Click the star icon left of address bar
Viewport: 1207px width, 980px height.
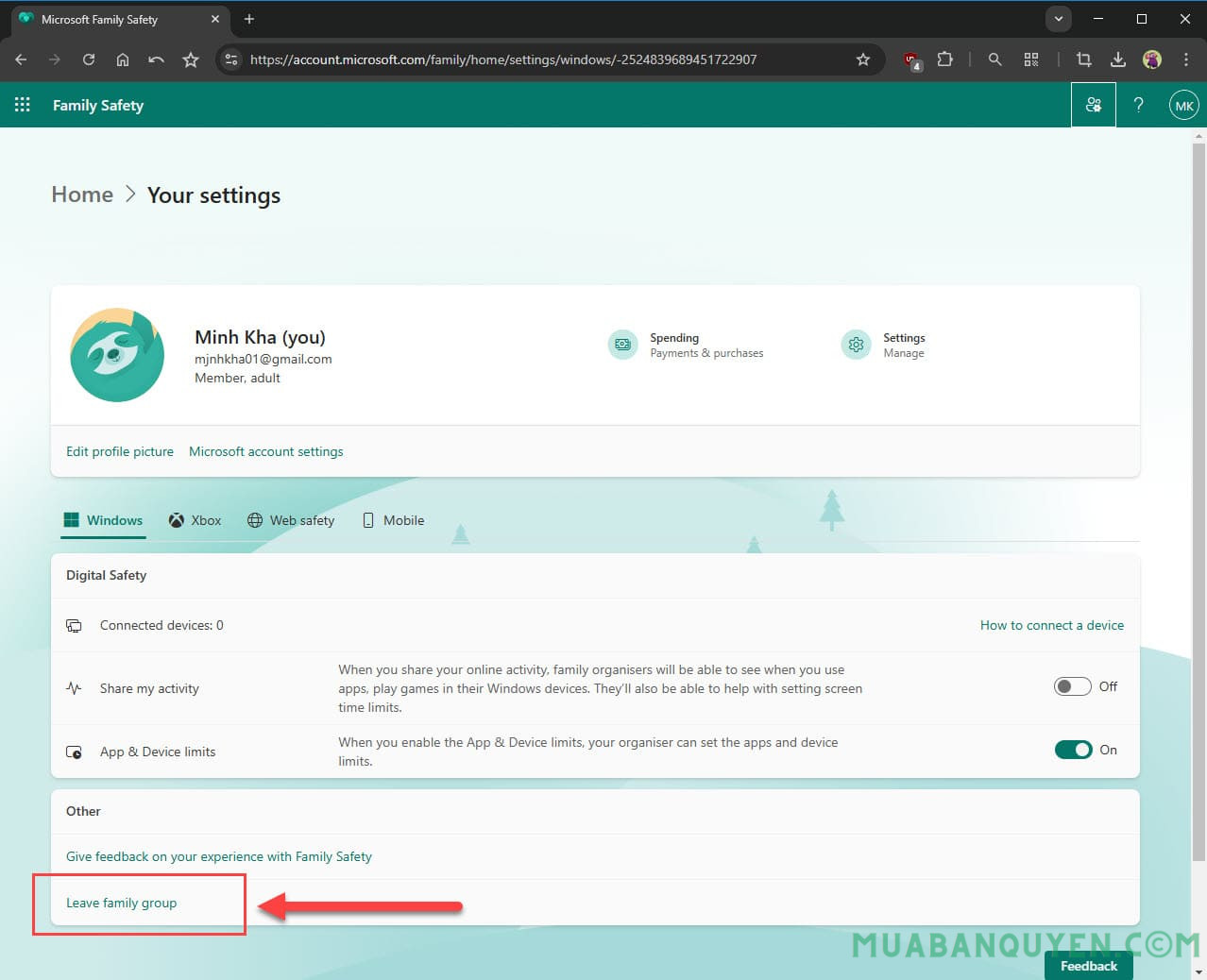click(x=191, y=59)
